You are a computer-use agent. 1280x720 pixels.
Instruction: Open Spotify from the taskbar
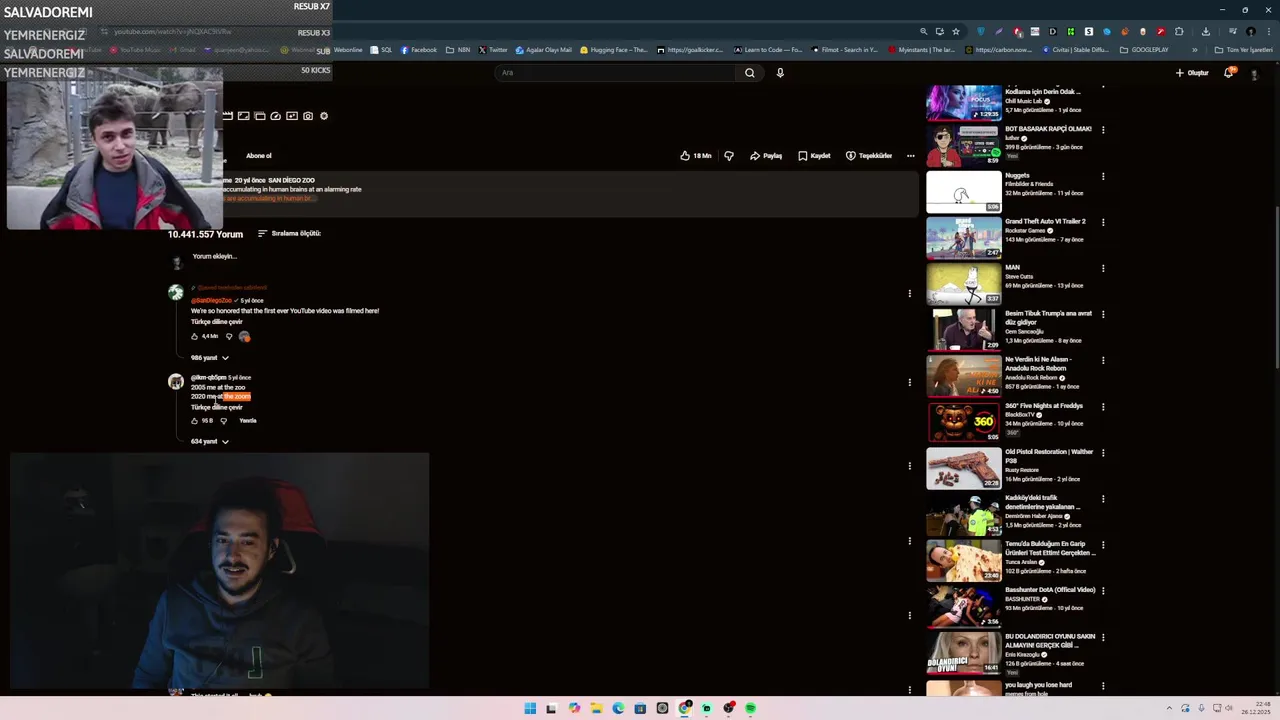coord(750,708)
